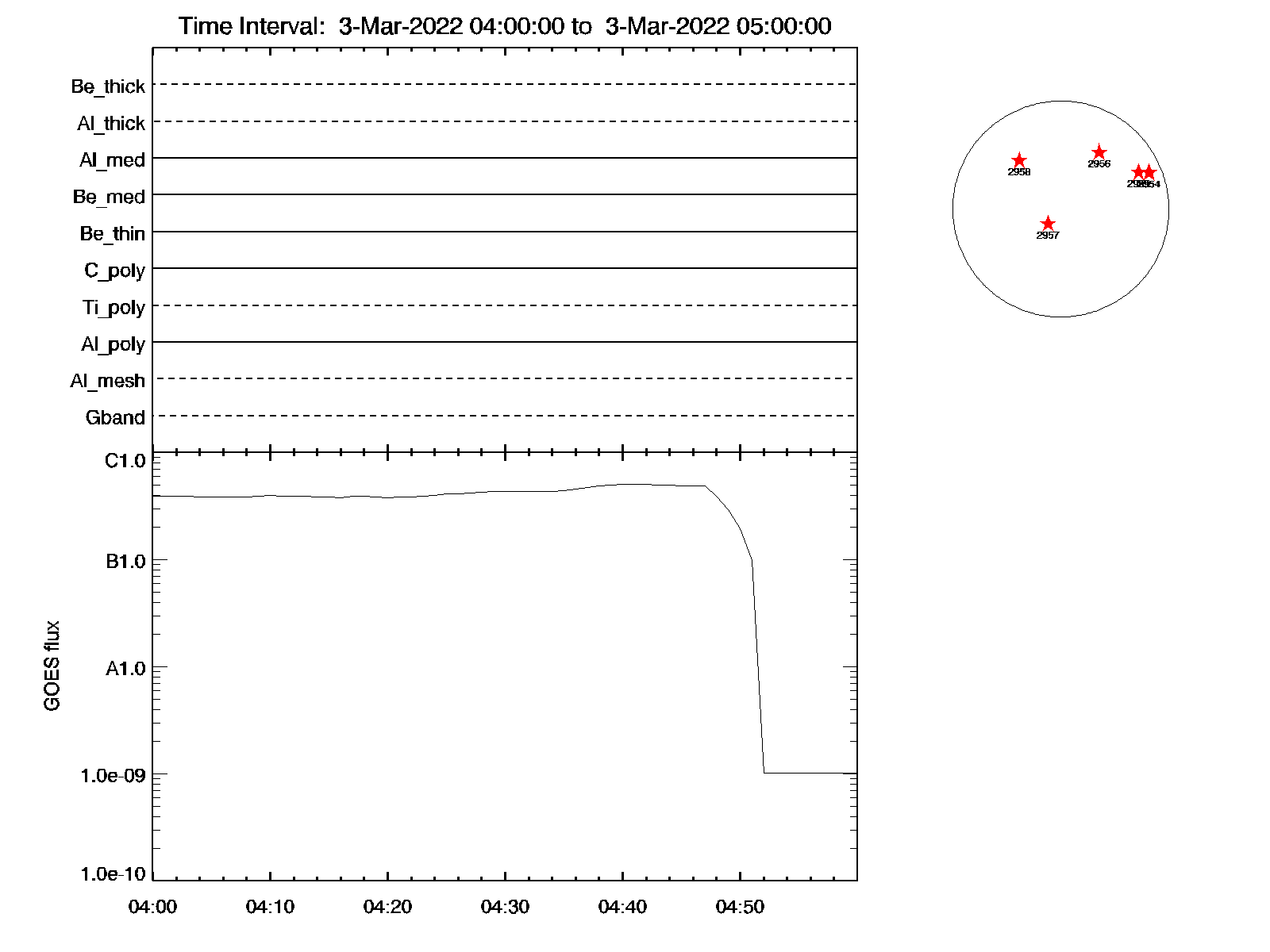This screenshot has height=952, width=1270.
Task: Select the Al_poly filter label
Action: (x=113, y=344)
